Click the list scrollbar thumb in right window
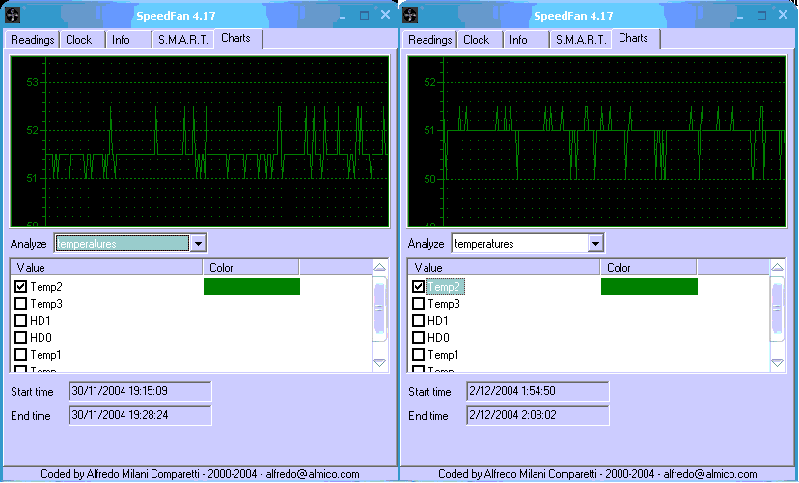The width and height of the screenshot is (799, 483). pyautogui.click(x=777, y=308)
